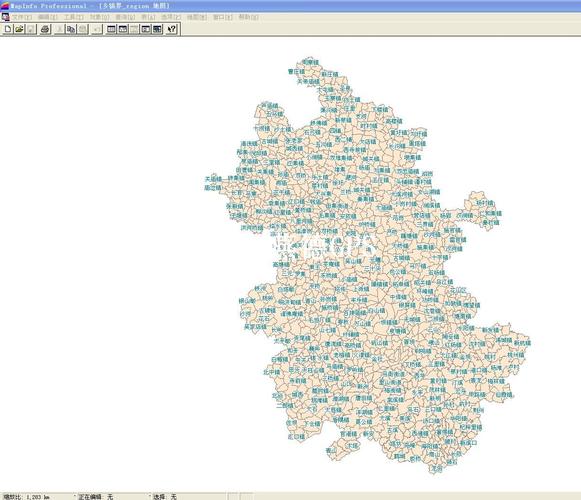Image resolution: width=581 pixels, height=500 pixels.
Task: Open the 地图 (Map) menu
Action: point(197,17)
